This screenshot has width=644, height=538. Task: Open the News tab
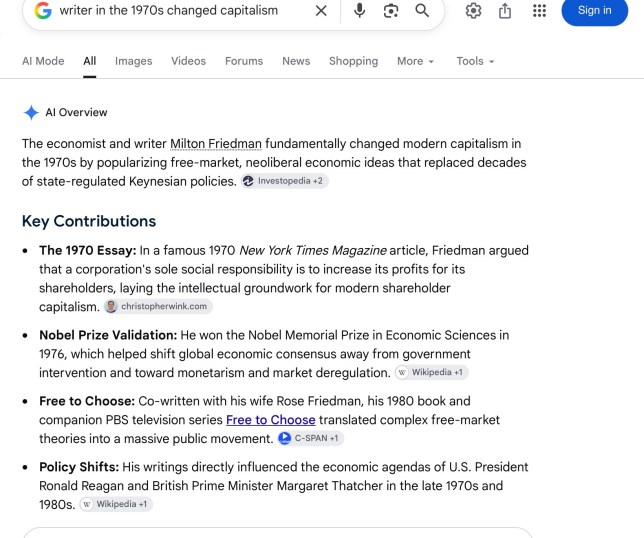(296, 61)
